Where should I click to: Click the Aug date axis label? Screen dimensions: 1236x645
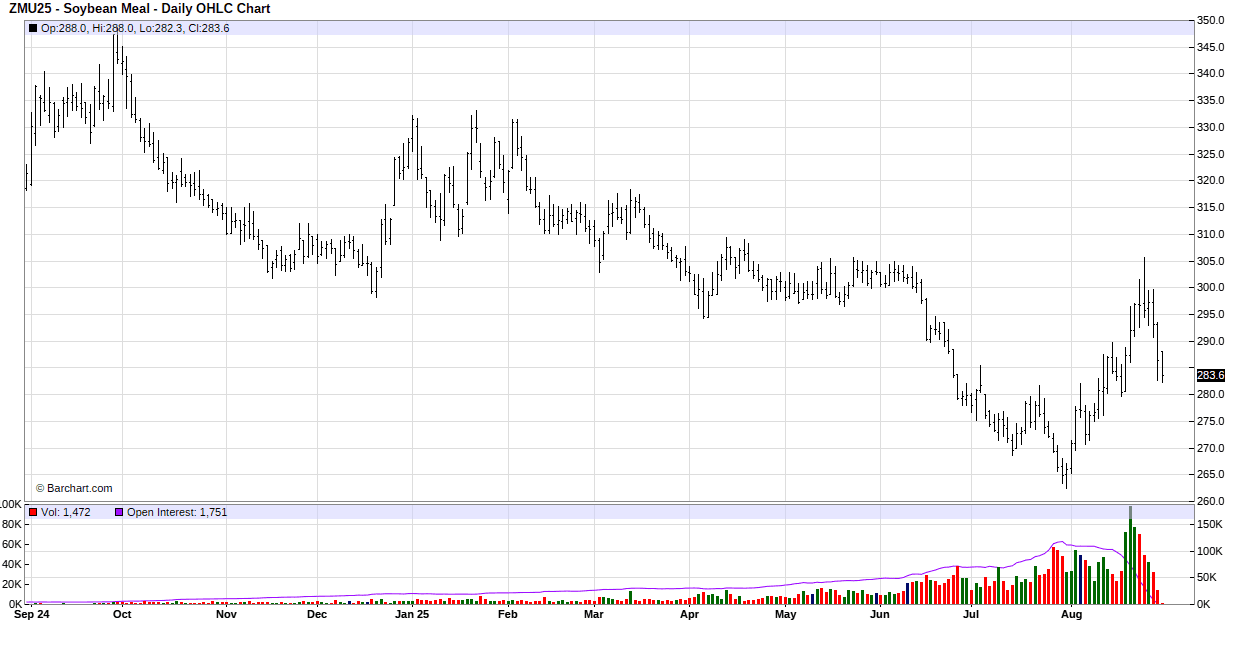pos(1071,615)
